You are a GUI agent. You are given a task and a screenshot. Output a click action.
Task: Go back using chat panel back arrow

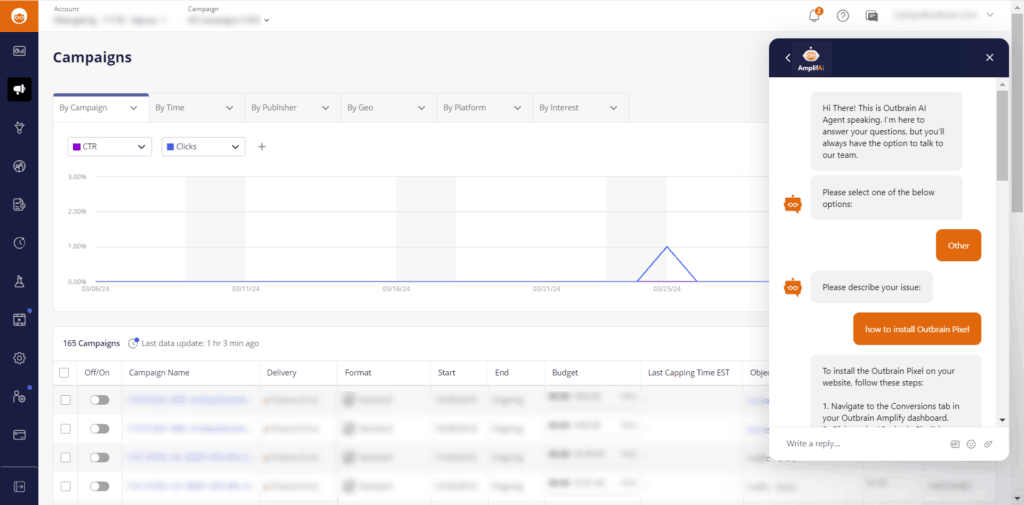(788, 57)
